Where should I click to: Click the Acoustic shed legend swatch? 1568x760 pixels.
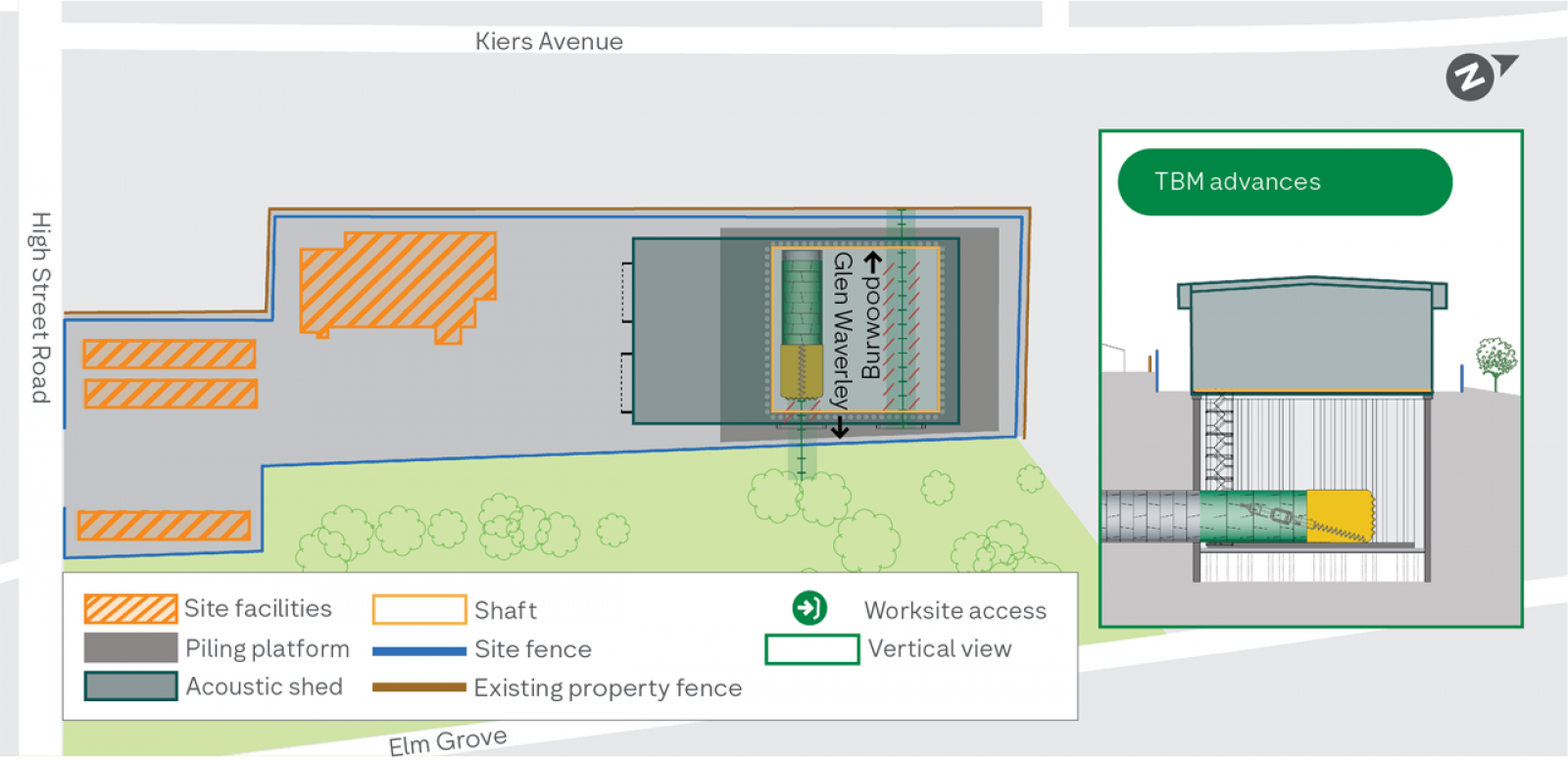(x=130, y=687)
